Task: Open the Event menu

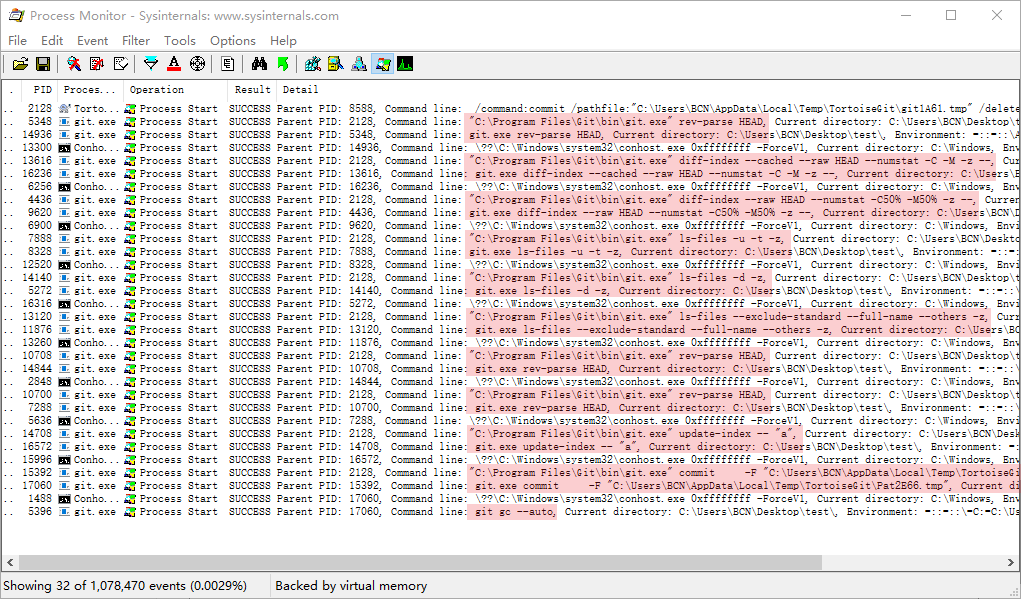Action: tap(92, 40)
